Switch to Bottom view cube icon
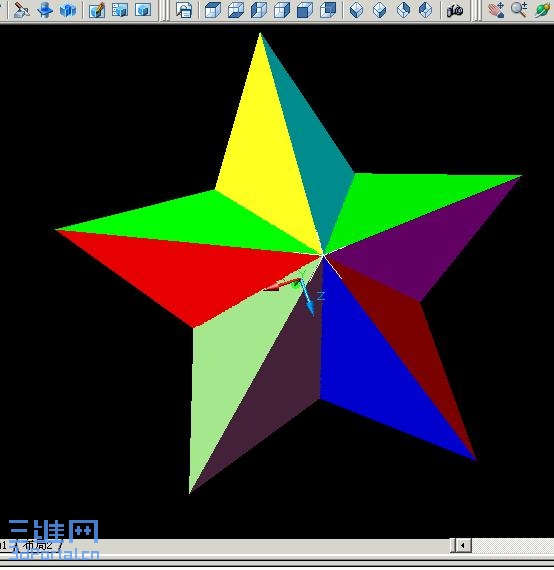Screen dimensions: 554x570 (x=236, y=10)
